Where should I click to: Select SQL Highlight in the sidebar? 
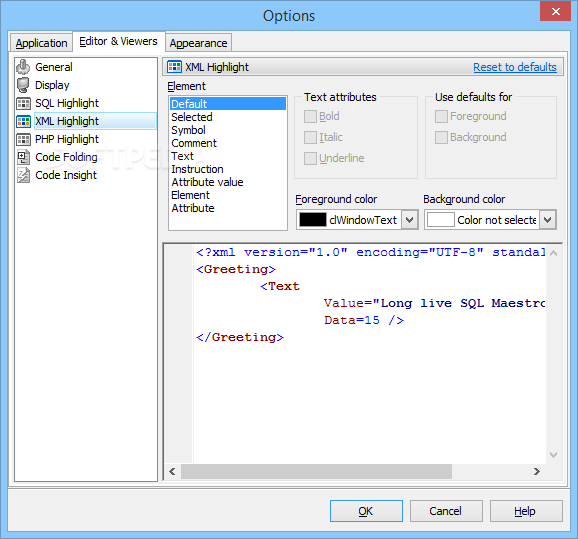[67, 103]
